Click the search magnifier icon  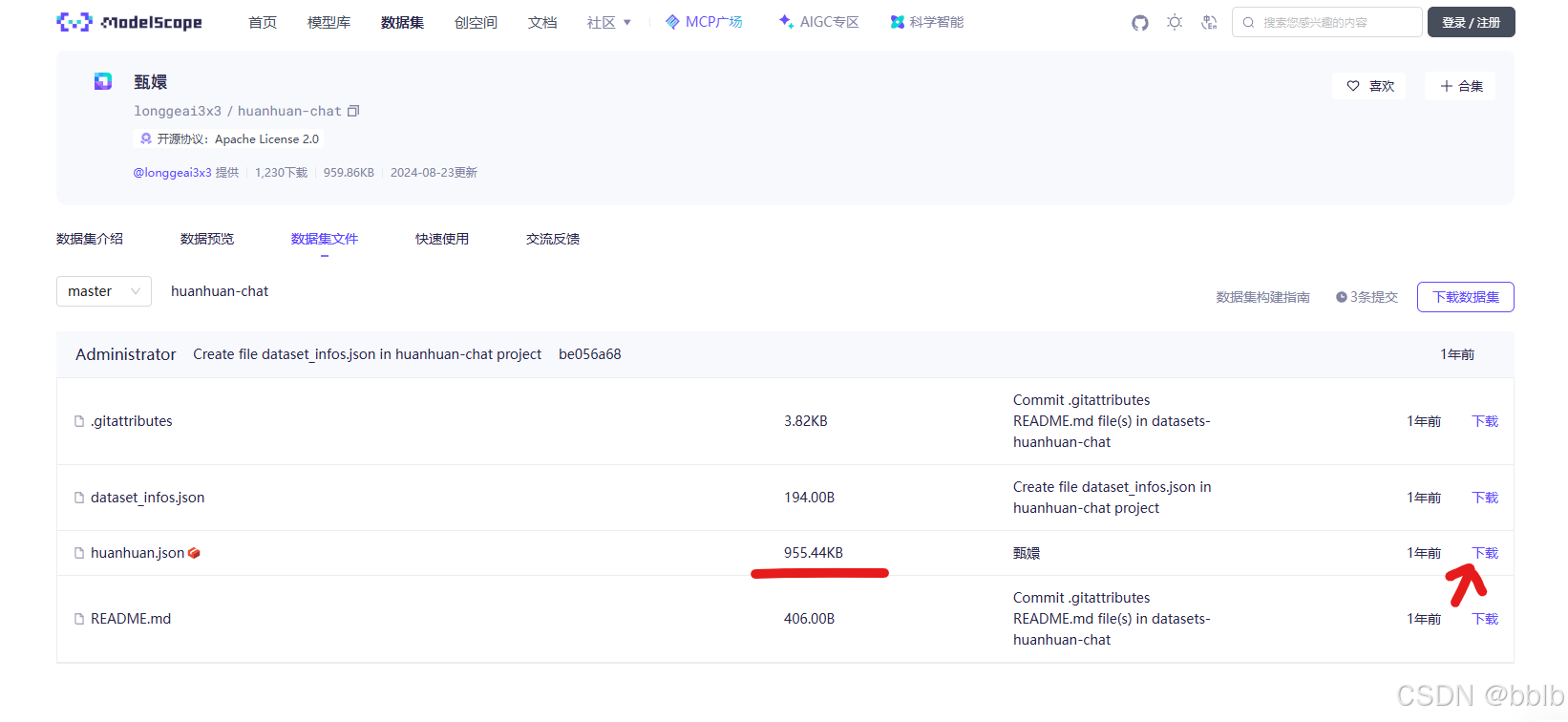pos(1248,22)
